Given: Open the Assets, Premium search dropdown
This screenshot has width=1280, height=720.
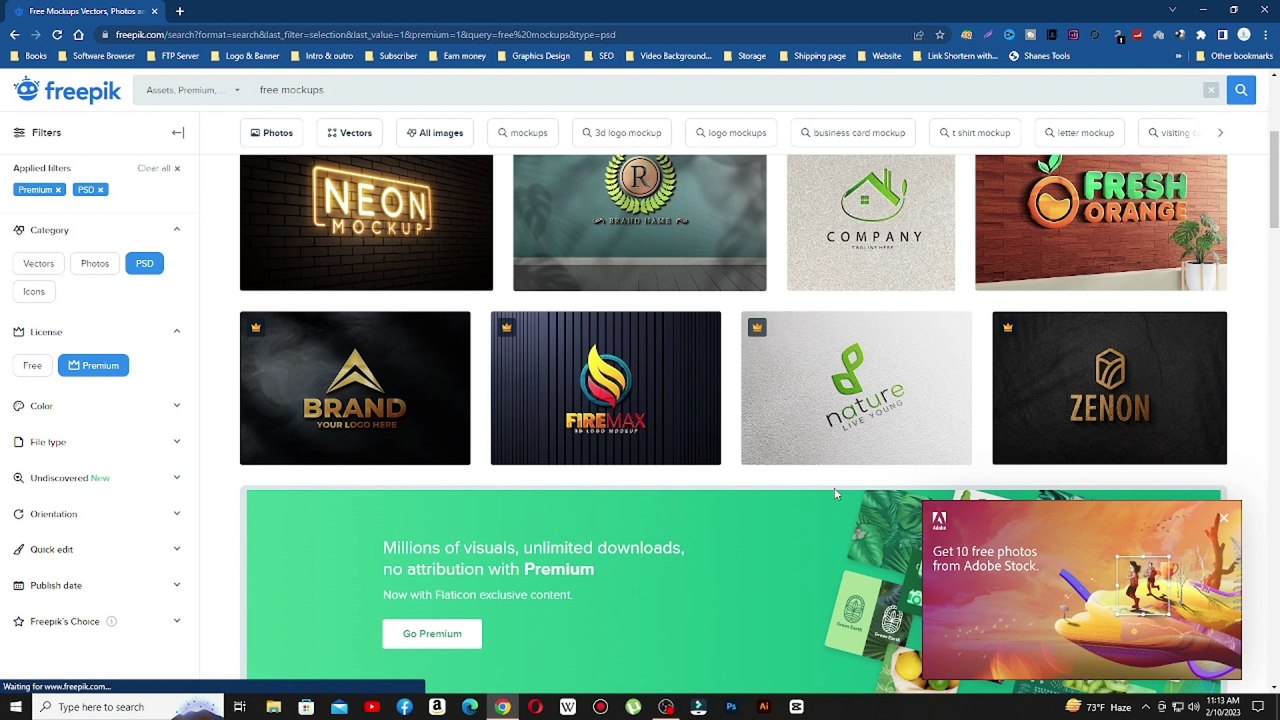Looking at the screenshot, I should click(x=192, y=90).
